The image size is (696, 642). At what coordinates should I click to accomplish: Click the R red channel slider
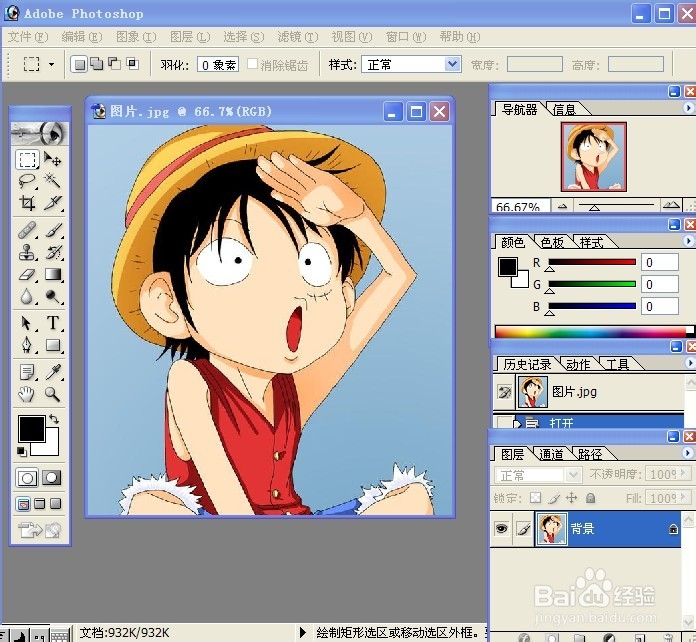coord(592,262)
